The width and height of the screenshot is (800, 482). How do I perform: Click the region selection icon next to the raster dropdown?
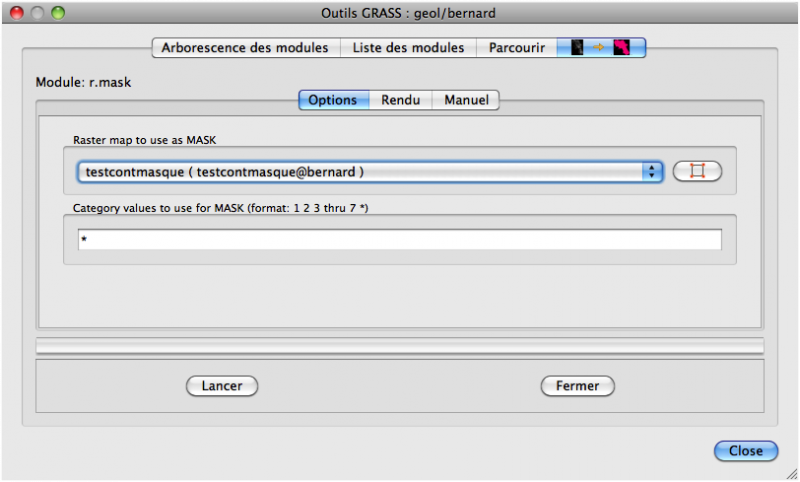(697, 171)
